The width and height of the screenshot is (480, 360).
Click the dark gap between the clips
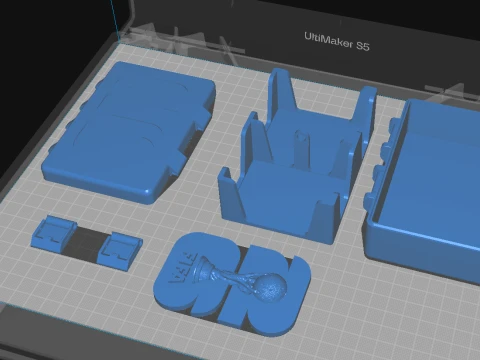click(87, 242)
